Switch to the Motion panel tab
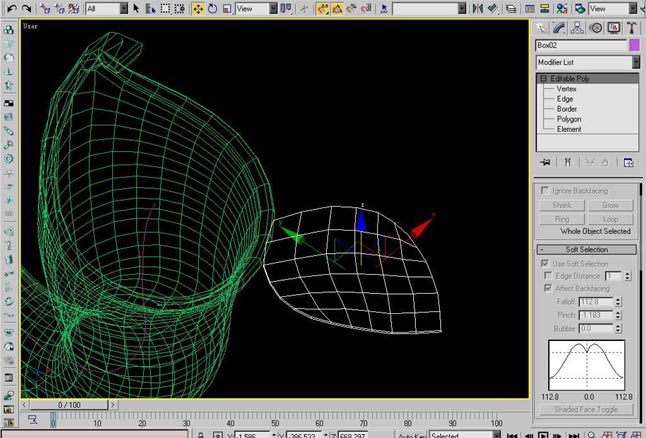The width and height of the screenshot is (646, 438). coord(595,28)
